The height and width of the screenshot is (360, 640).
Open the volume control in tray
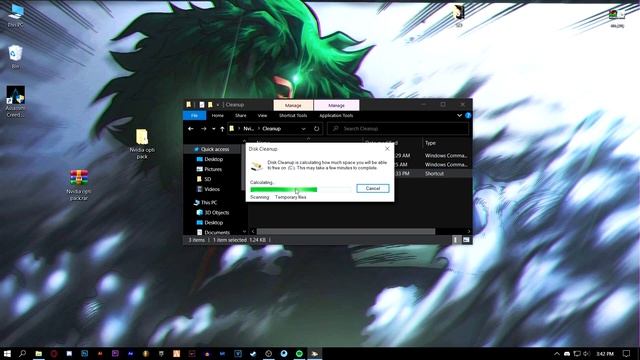pyautogui.click(x=587, y=353)
